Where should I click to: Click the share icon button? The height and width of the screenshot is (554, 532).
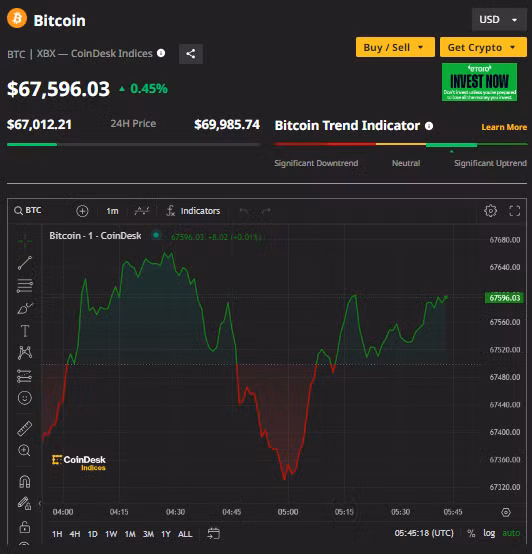(x=191, y=54)
